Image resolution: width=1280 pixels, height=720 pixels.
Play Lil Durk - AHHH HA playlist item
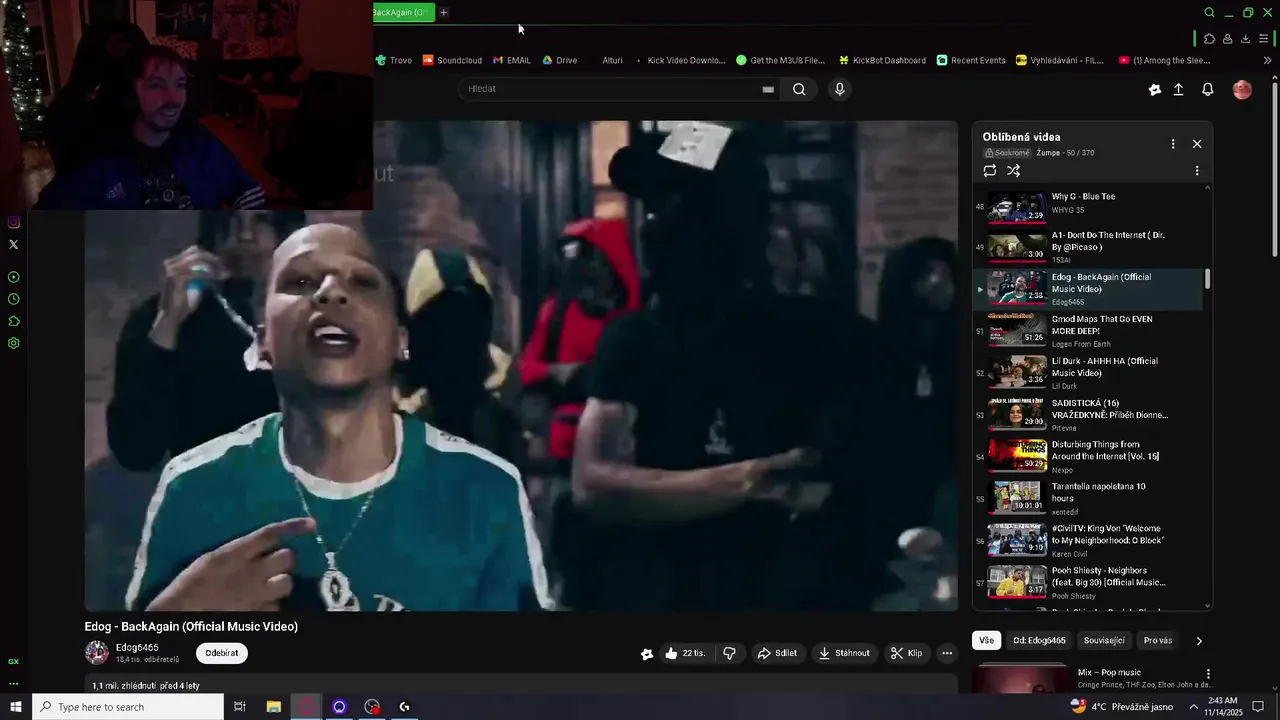pos(1090,372)
